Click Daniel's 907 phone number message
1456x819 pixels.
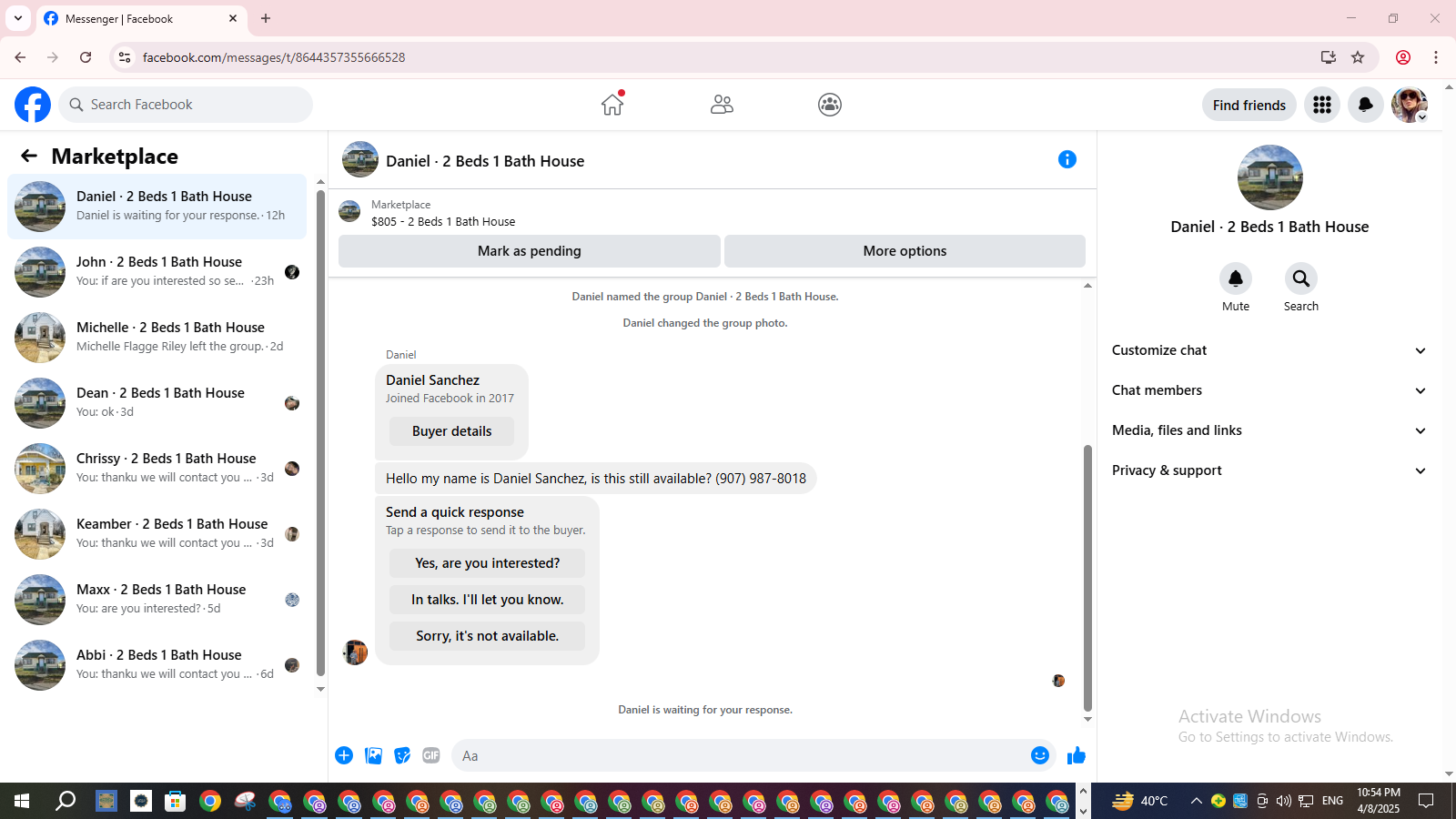click(x=595, y=479)
